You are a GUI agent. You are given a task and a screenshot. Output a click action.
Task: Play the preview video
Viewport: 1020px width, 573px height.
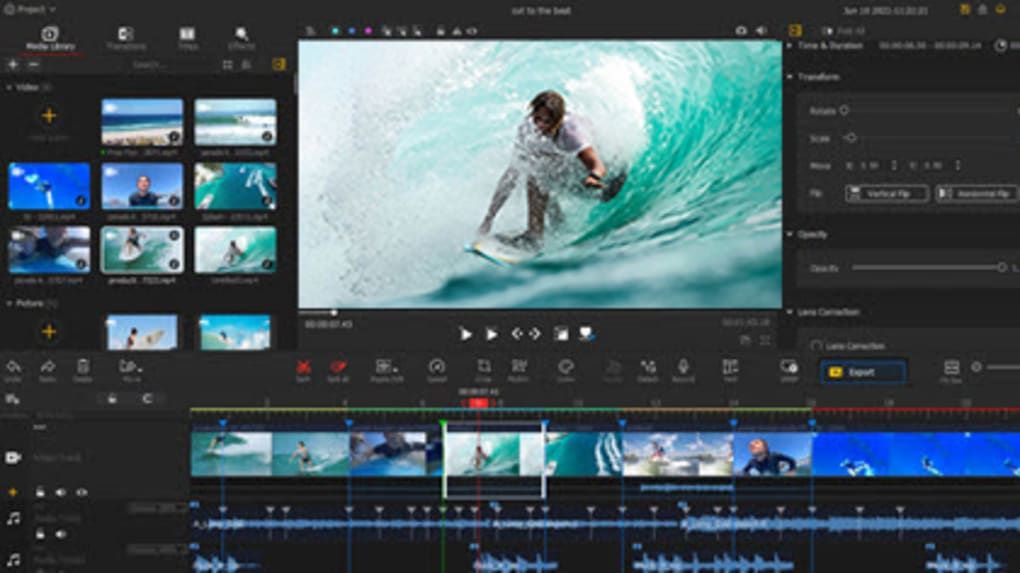(x=465, y=334)
